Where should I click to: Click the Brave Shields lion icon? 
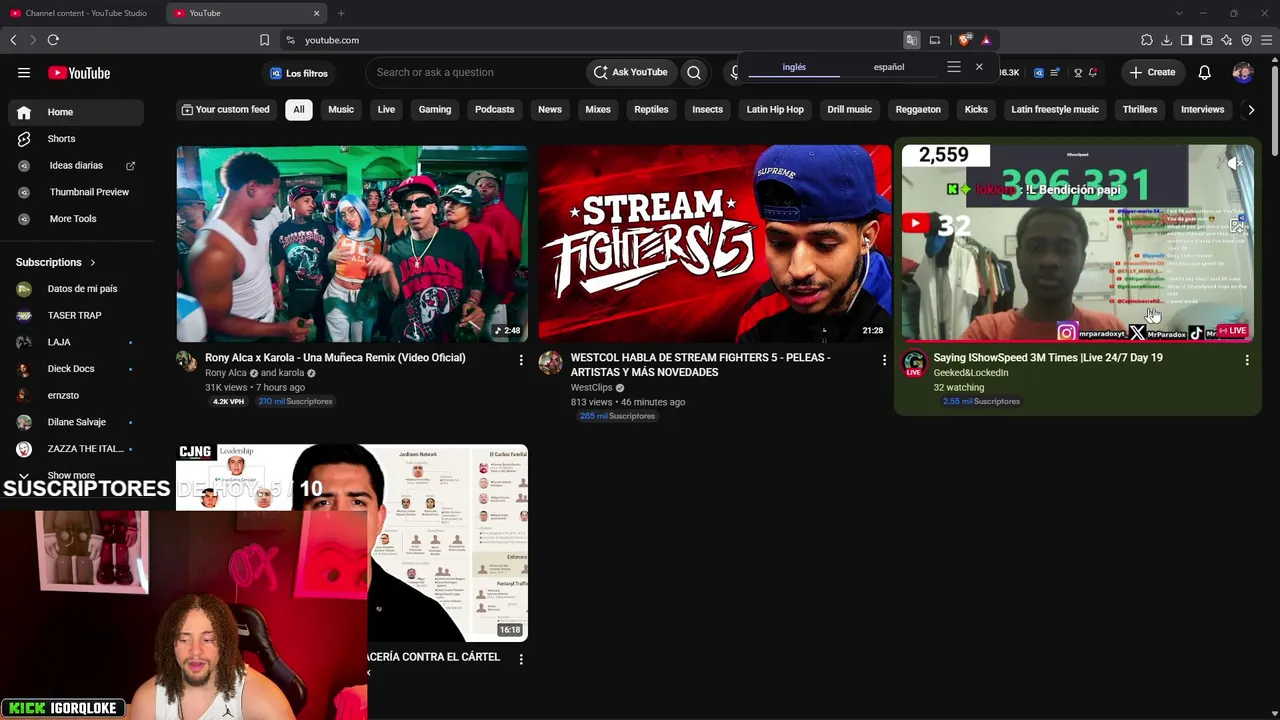click(964, 40)
